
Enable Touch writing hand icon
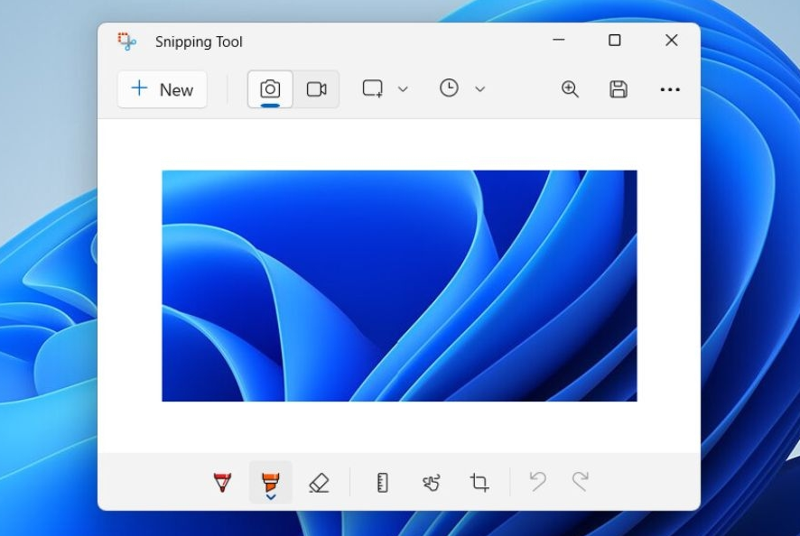click(x=431, y=482)
